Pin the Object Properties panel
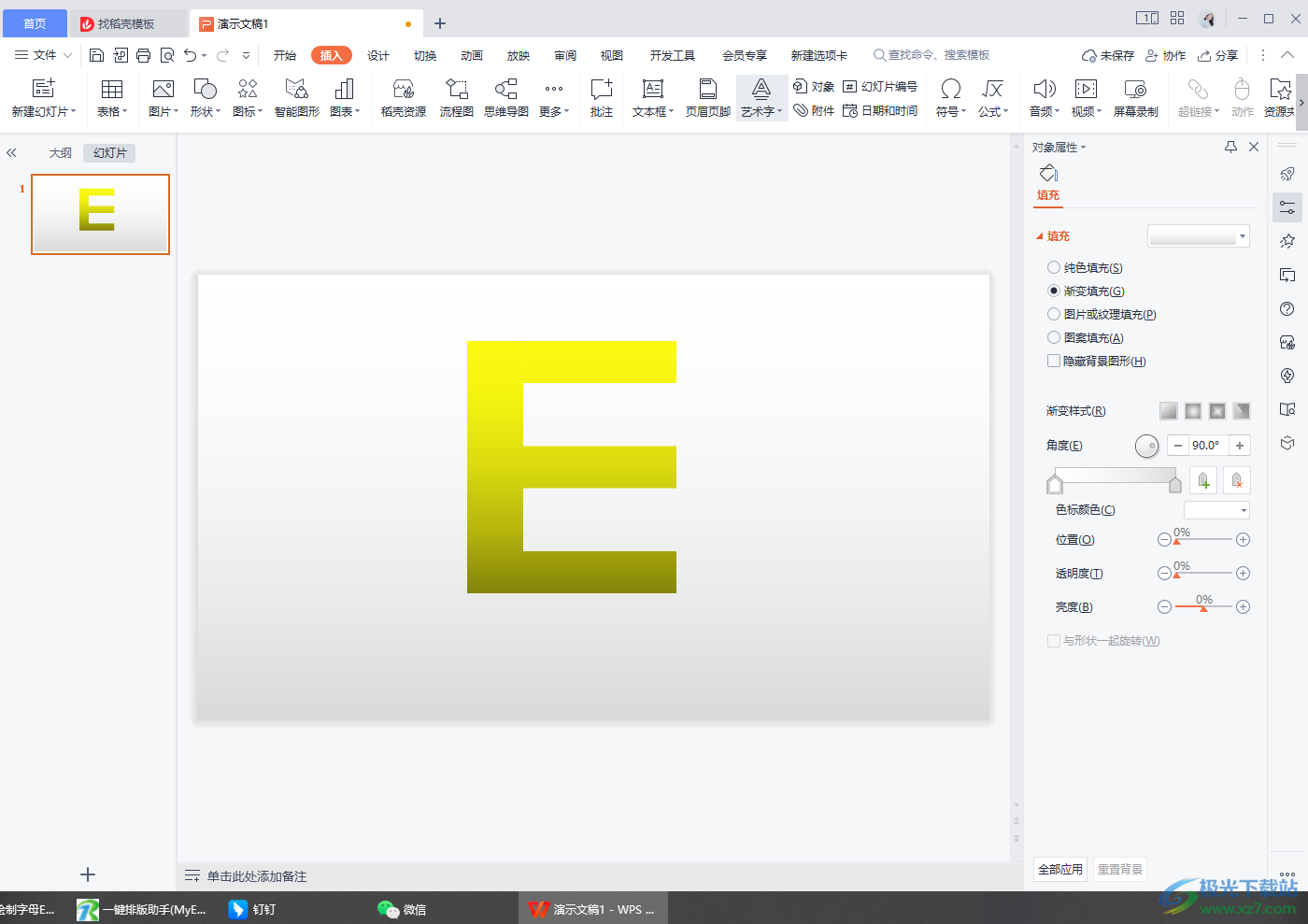1308x924 pixels. 1230,147
